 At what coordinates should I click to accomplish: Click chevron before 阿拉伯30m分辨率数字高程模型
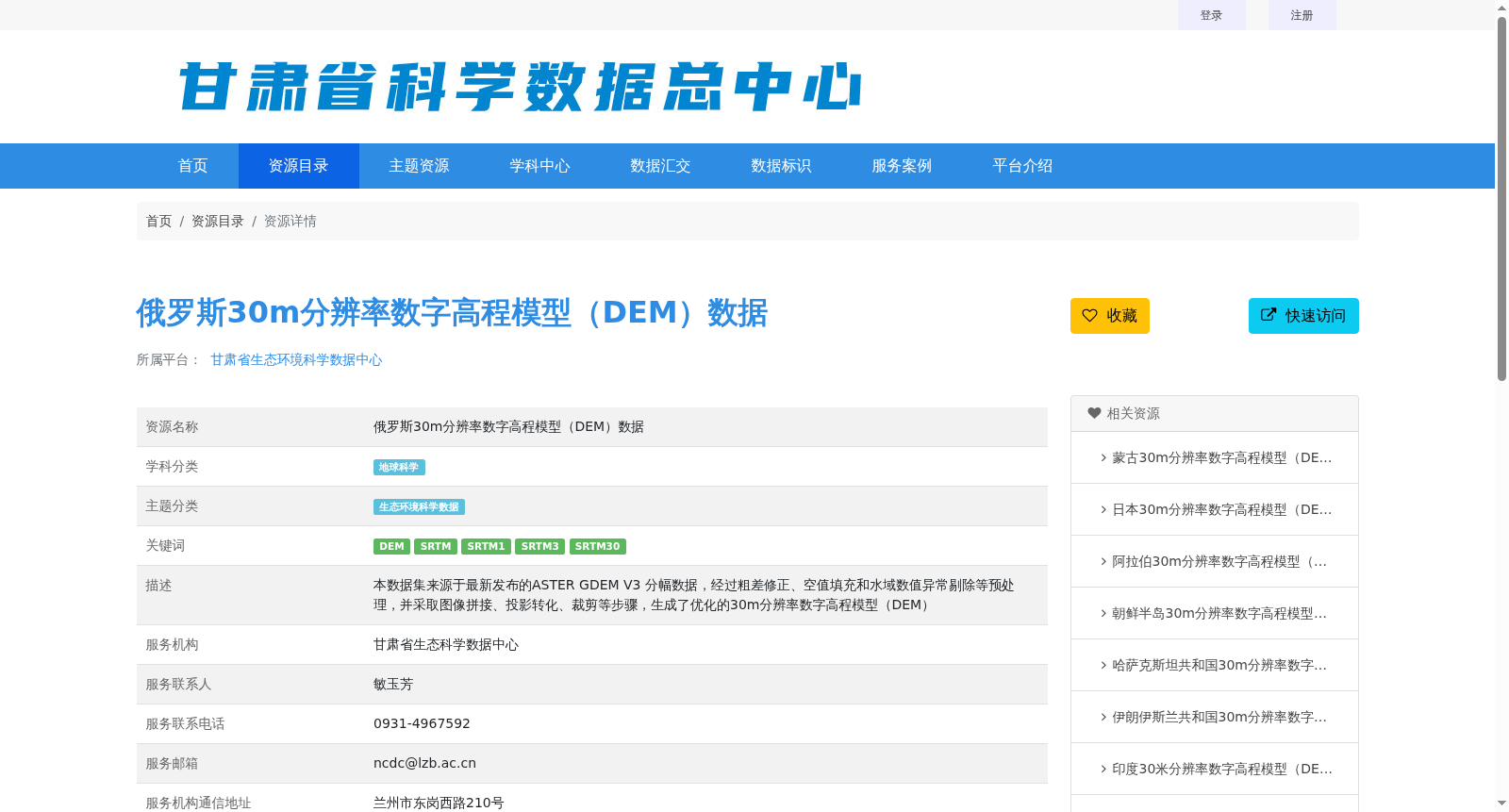(x=1103, y=561)
